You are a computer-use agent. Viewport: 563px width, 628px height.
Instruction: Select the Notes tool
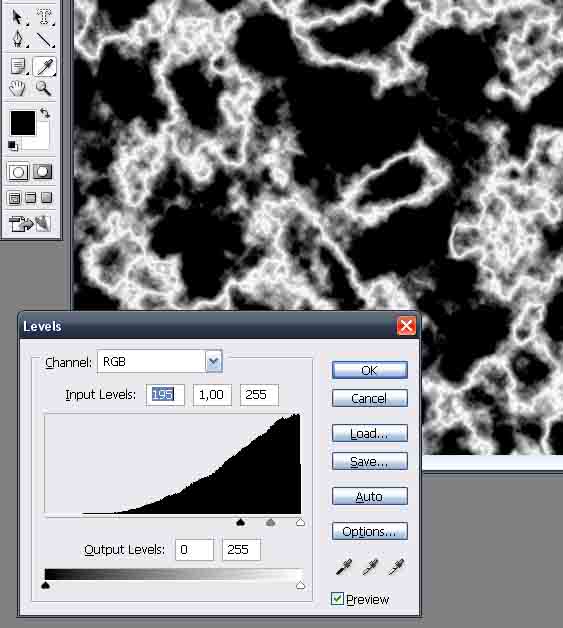18,66
